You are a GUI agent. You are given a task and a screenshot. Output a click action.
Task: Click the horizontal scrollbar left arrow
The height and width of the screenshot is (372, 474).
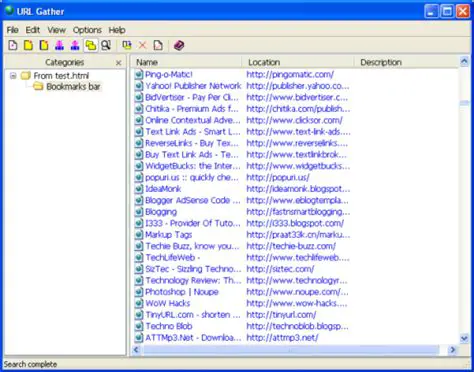136,350
